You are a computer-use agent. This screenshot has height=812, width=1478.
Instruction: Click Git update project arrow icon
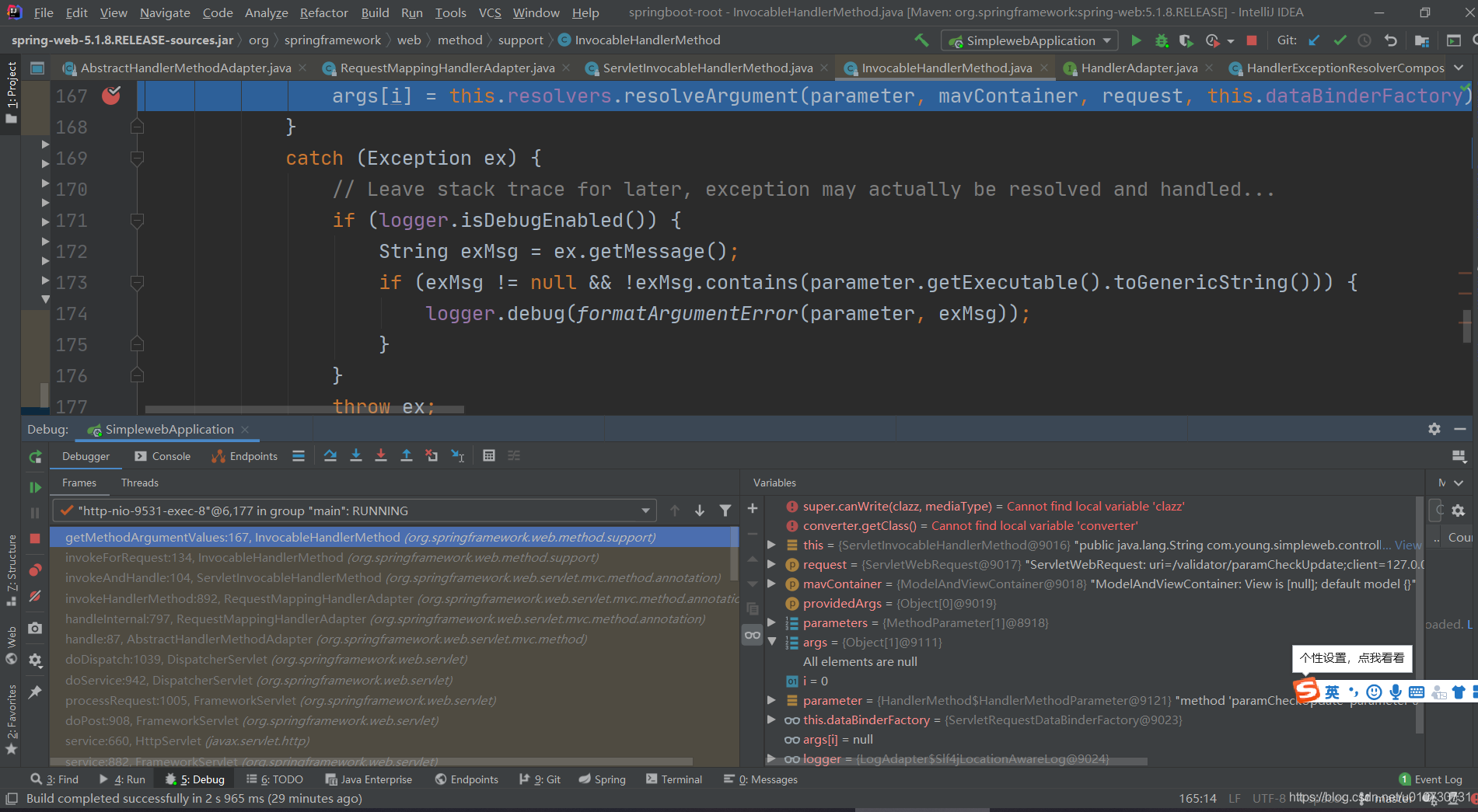(1314, 40)
